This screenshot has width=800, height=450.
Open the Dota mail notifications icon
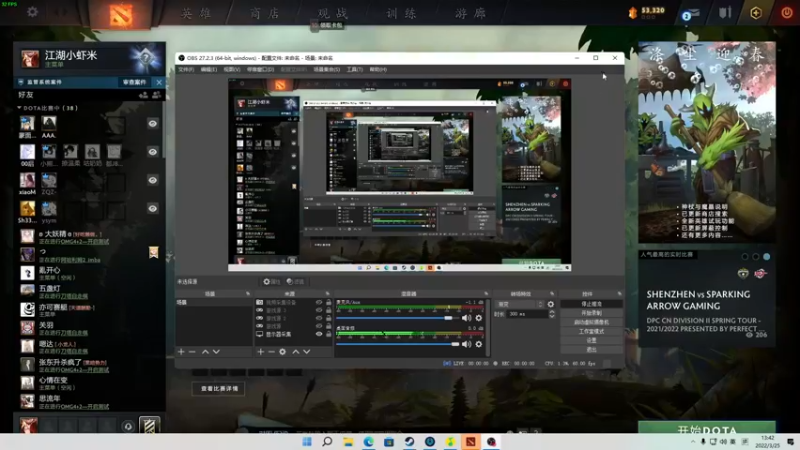tap(690, 14)
